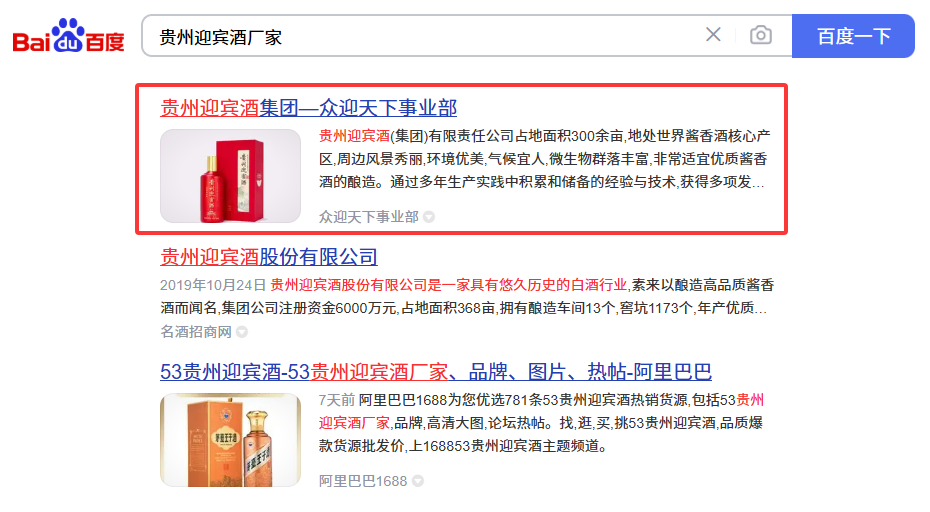Open the 贵州迎宾酒股份有限公司 result title
Screen dimensions: 930x512
pos(269,257)
